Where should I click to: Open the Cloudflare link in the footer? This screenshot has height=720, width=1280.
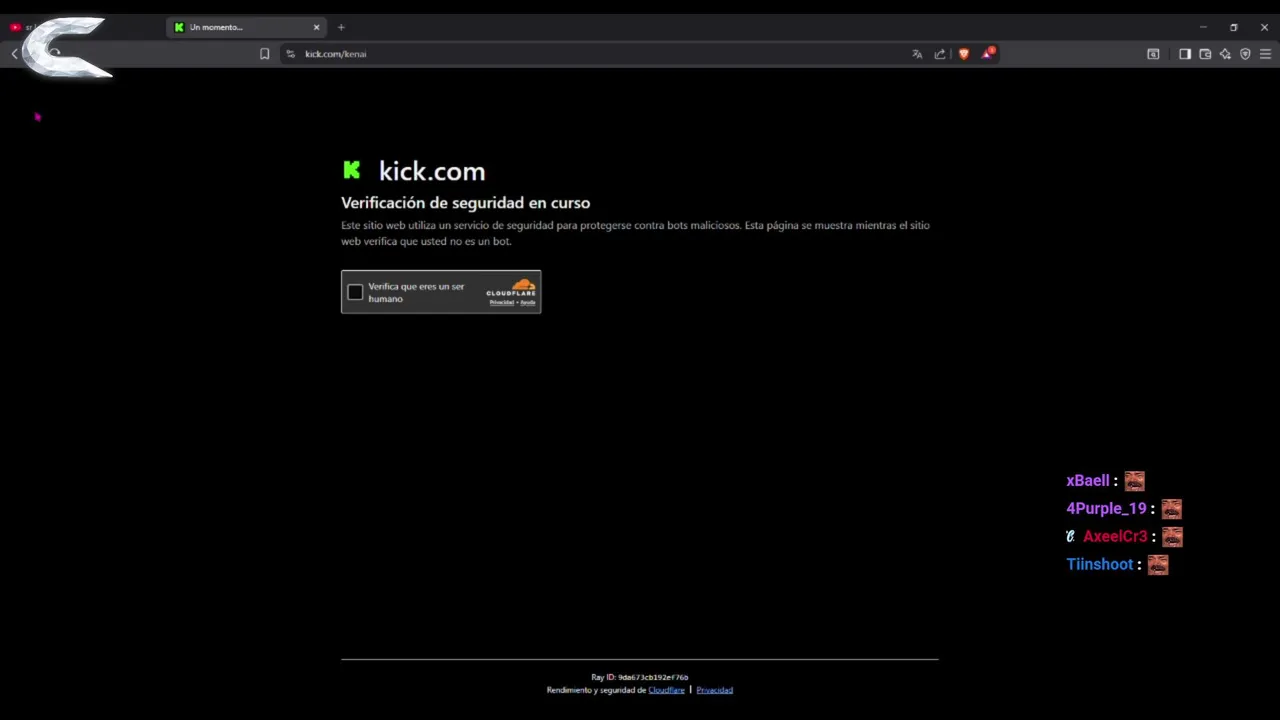click(x=666, y=690)
